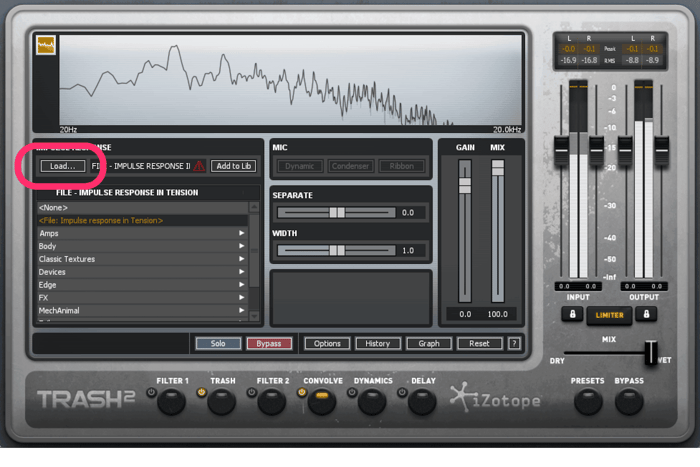The height and width of the screenshot is (467, 700).
Task: Toggle the Dynamics module power button
Action: (352, 392)
